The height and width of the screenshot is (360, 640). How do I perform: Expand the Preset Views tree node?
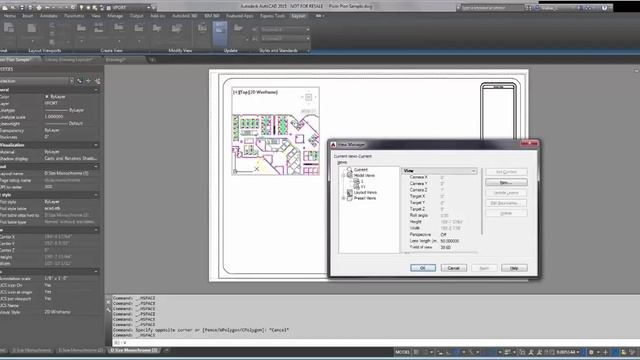point(343,198)
